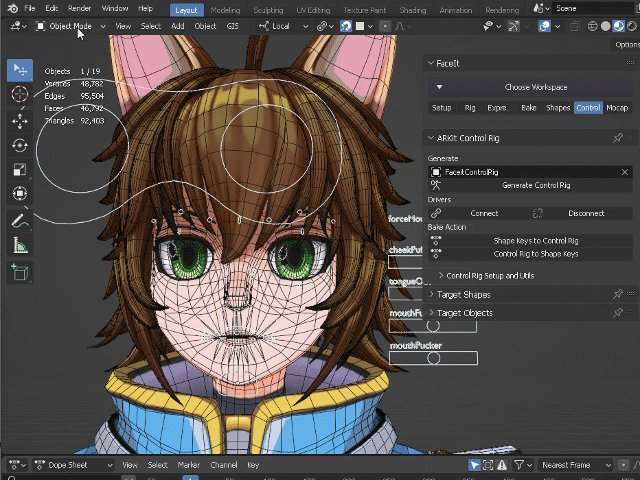Select the Rotate tool
The image size is (640, 480).
pos(20,145)
